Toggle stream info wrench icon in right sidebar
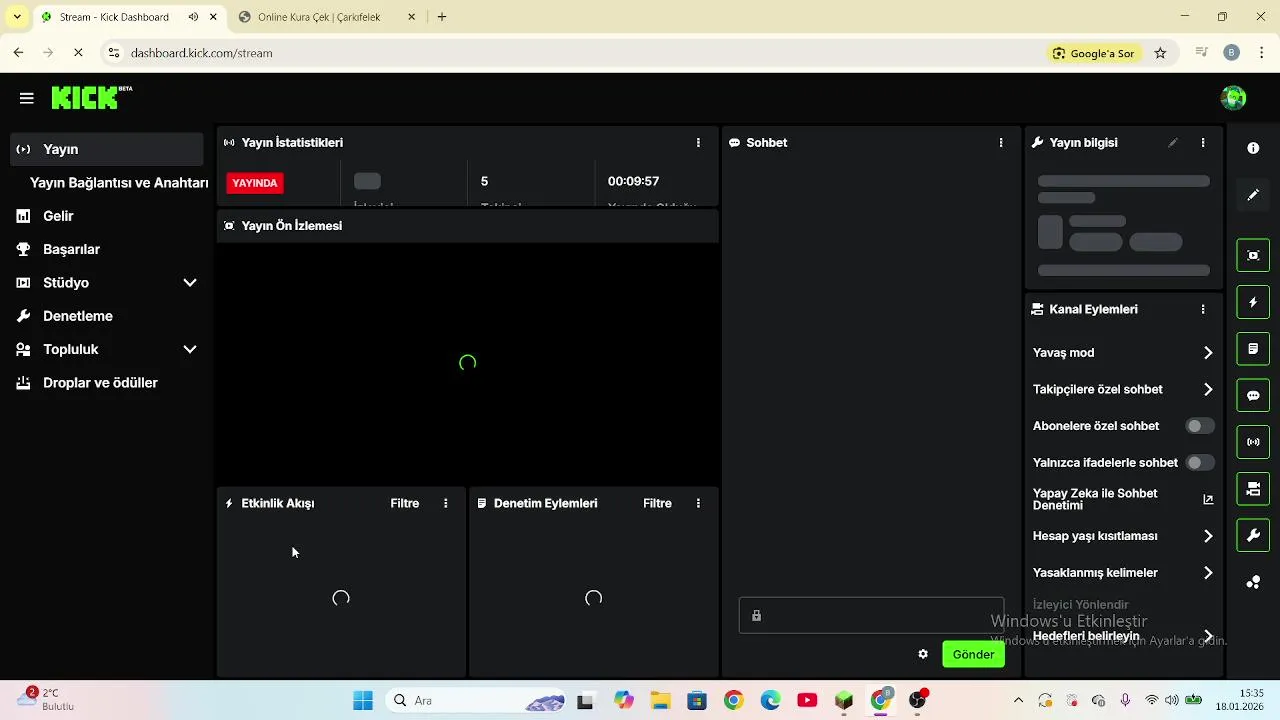This screenshot has width=1280, height=720. point(1253,536)
